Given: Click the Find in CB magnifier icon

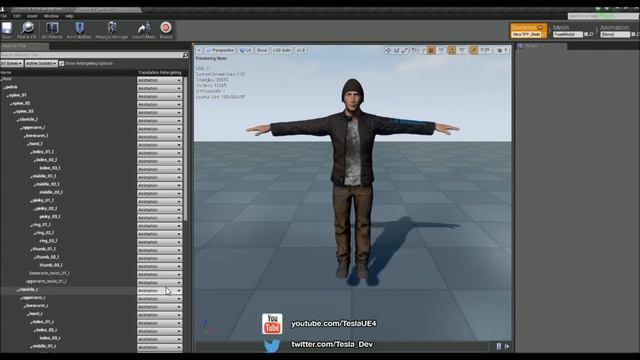Looking at the screenshot, I should coord(27,28).
